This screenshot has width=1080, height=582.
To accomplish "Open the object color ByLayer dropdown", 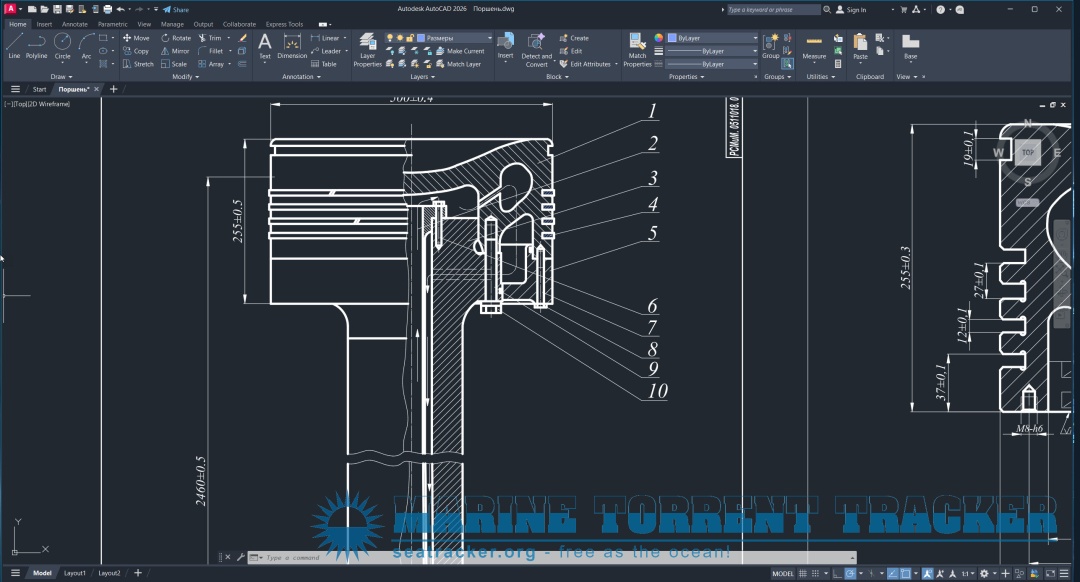I will coord(712,38).
